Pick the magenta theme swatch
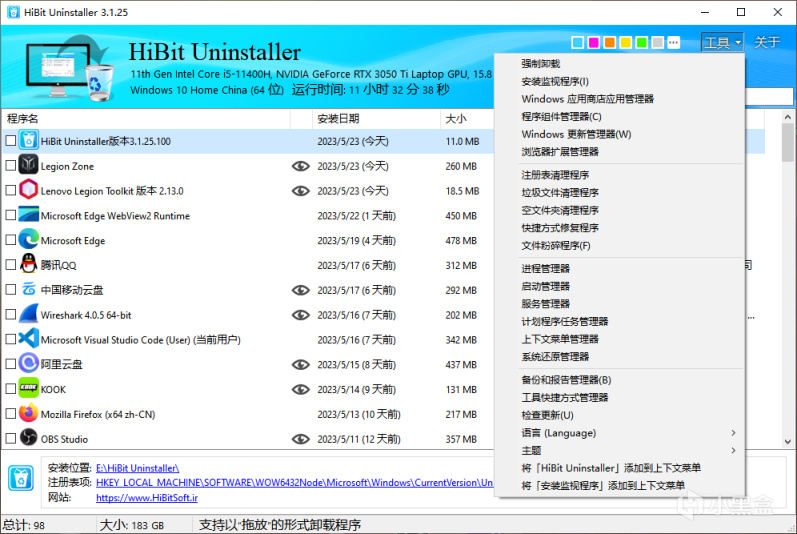This screenshot has width=797, height=534. click(594, 43)
